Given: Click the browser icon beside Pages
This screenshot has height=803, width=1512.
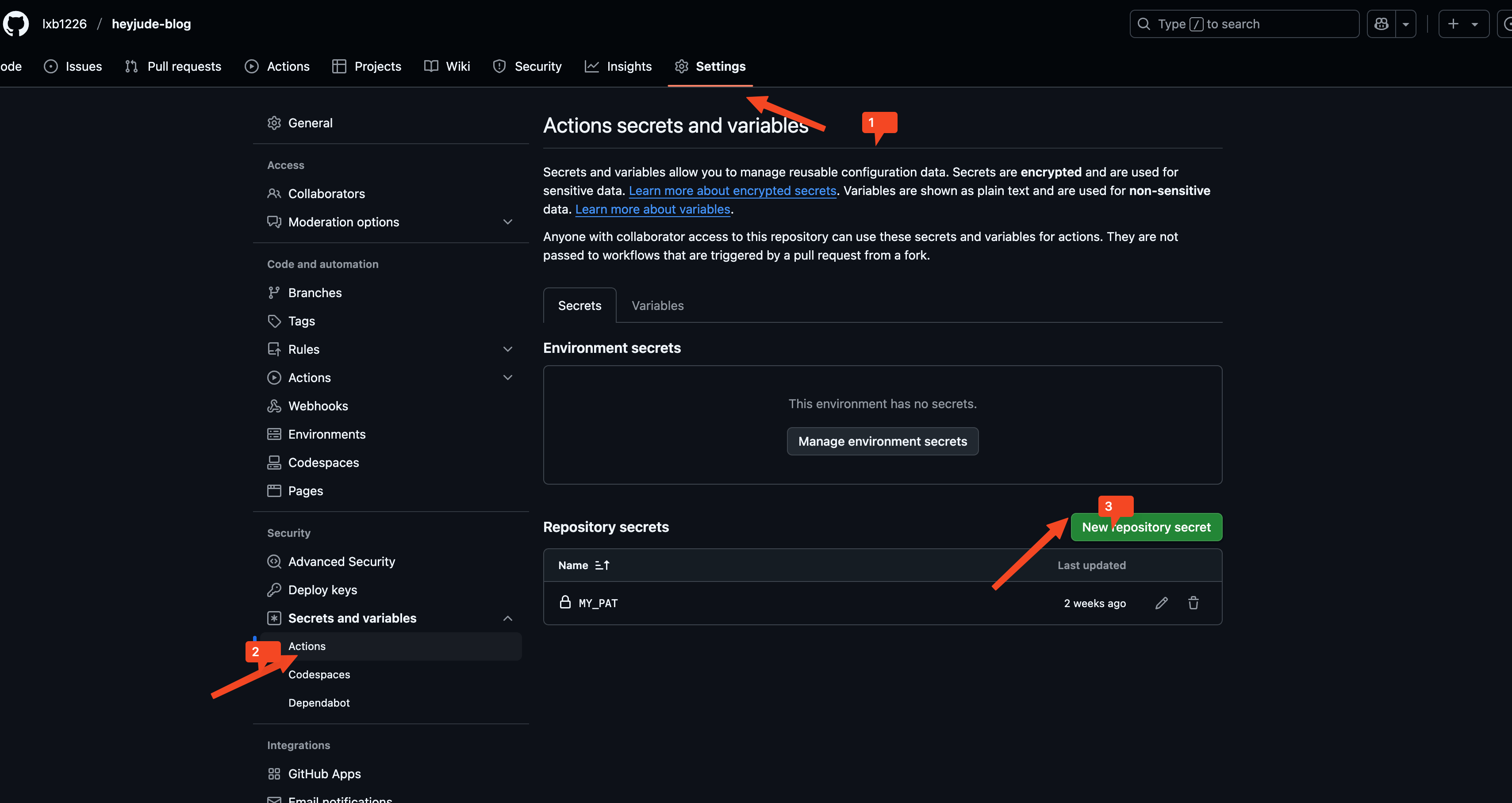Looking at the screenshot, I should (x=274, y=491).
